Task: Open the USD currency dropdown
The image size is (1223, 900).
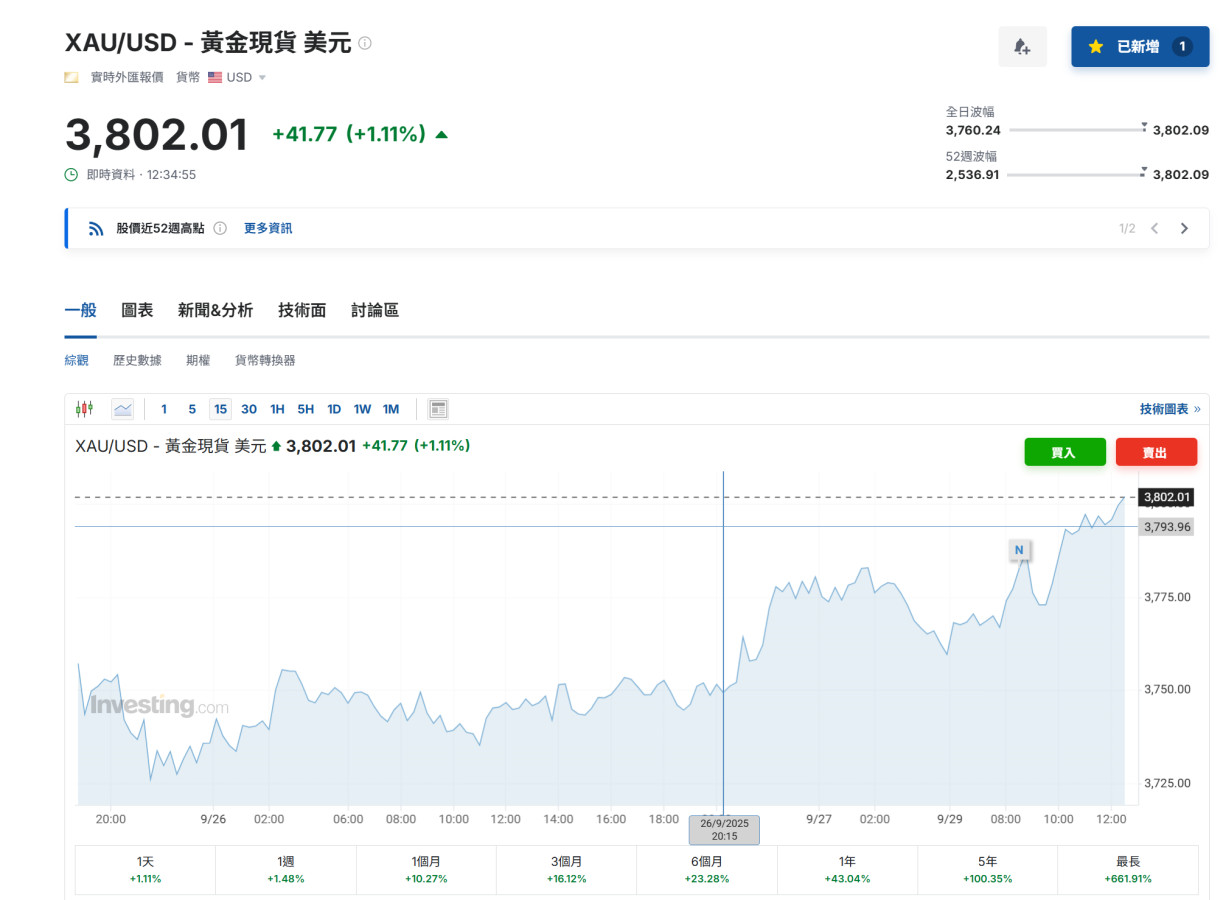Action: tap(238, 77)
